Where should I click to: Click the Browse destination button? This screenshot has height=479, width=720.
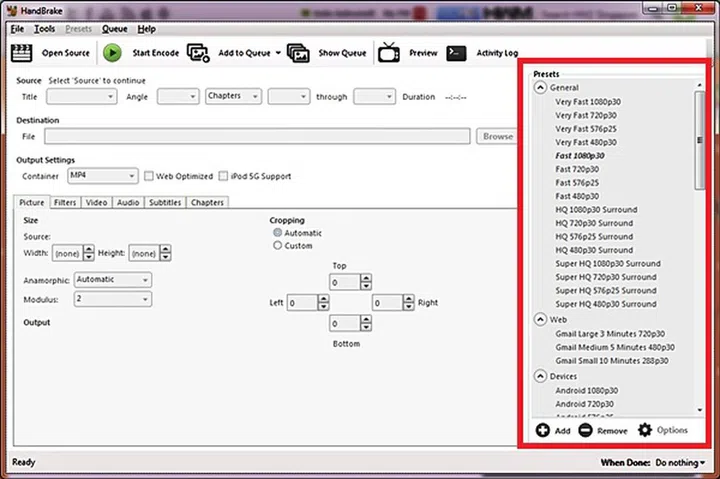498,136
